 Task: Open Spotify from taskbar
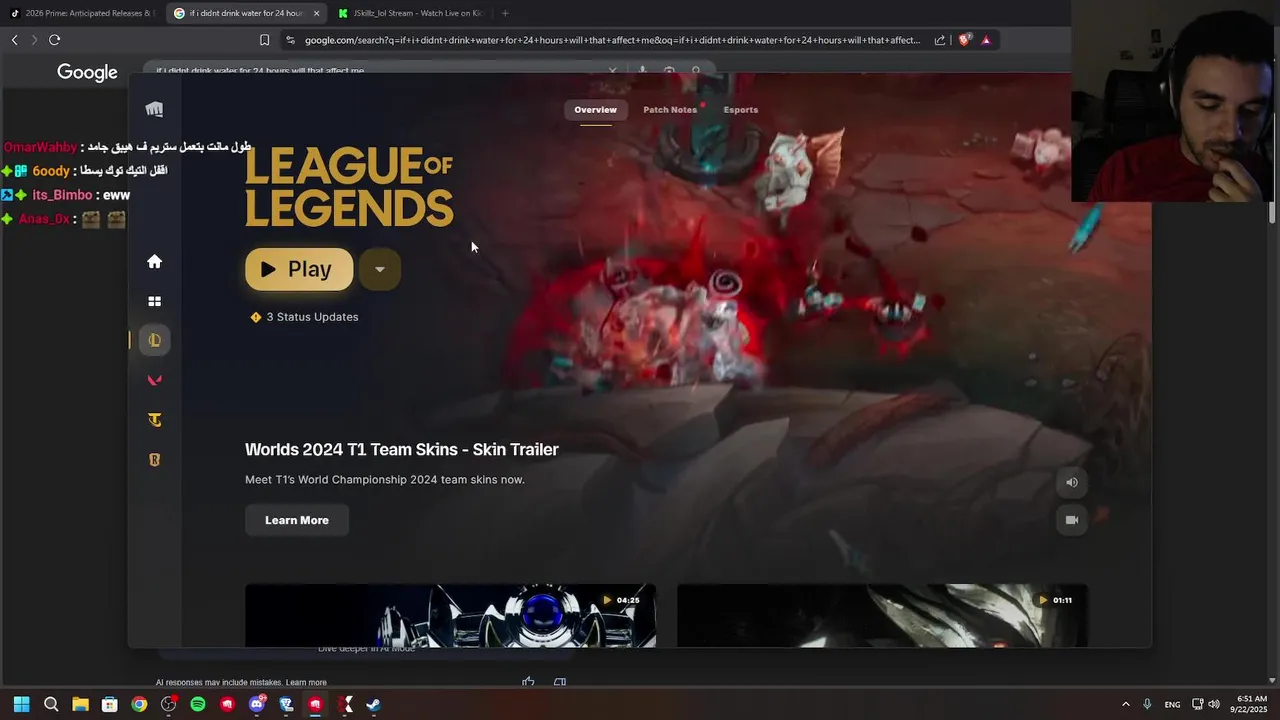(198, 704)
